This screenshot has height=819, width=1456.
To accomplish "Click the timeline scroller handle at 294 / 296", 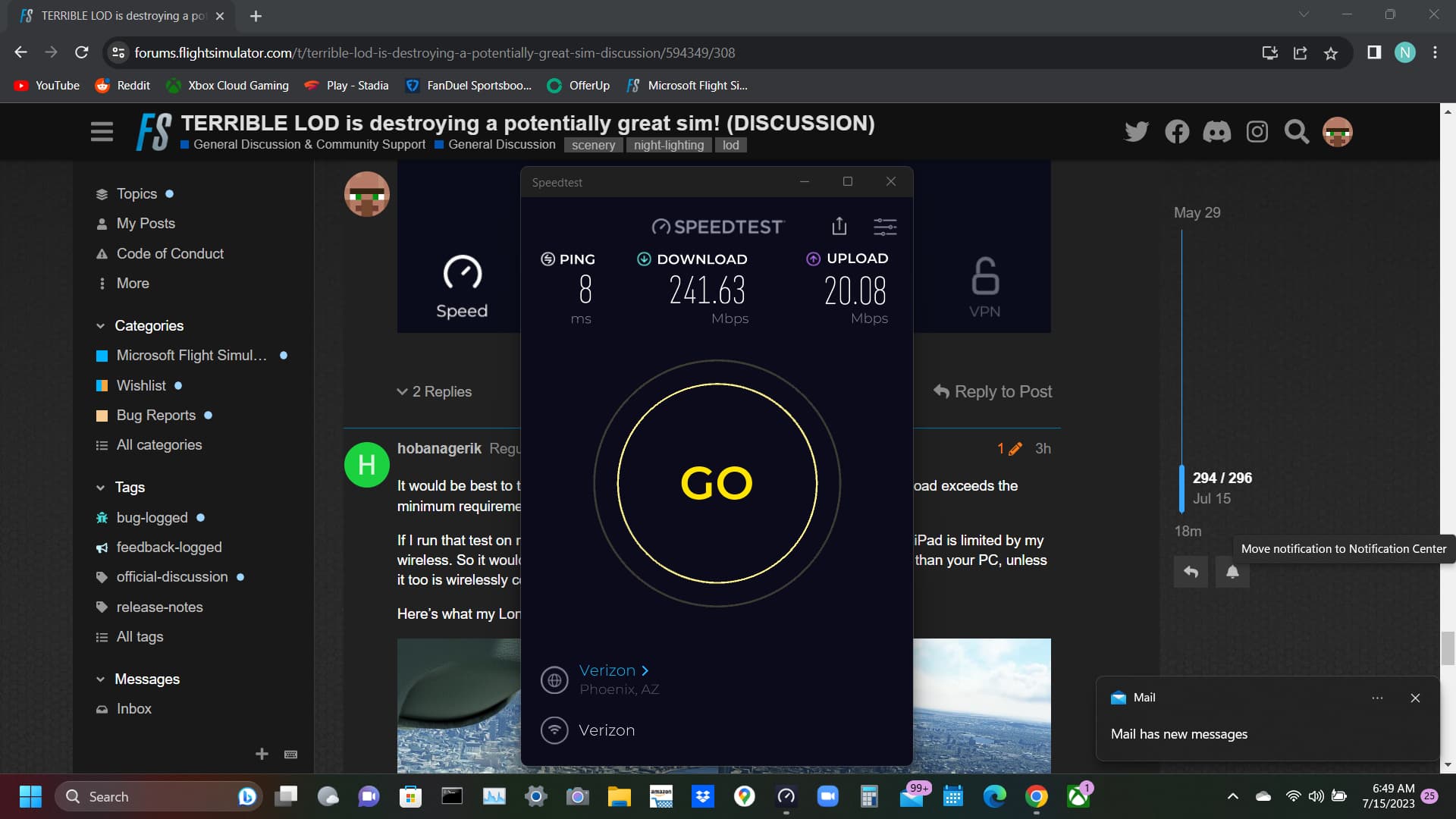I will [x=1181, y=488].
